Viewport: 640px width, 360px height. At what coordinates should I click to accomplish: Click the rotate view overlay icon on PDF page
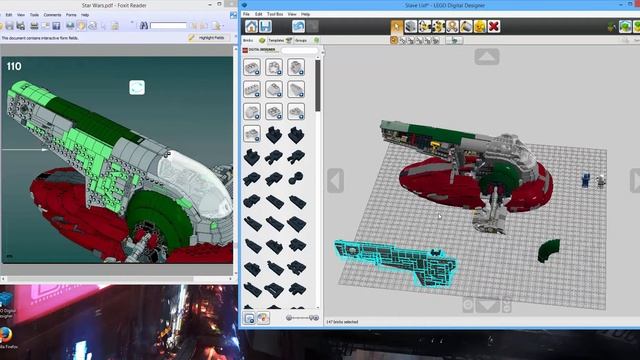click(137, 87)
